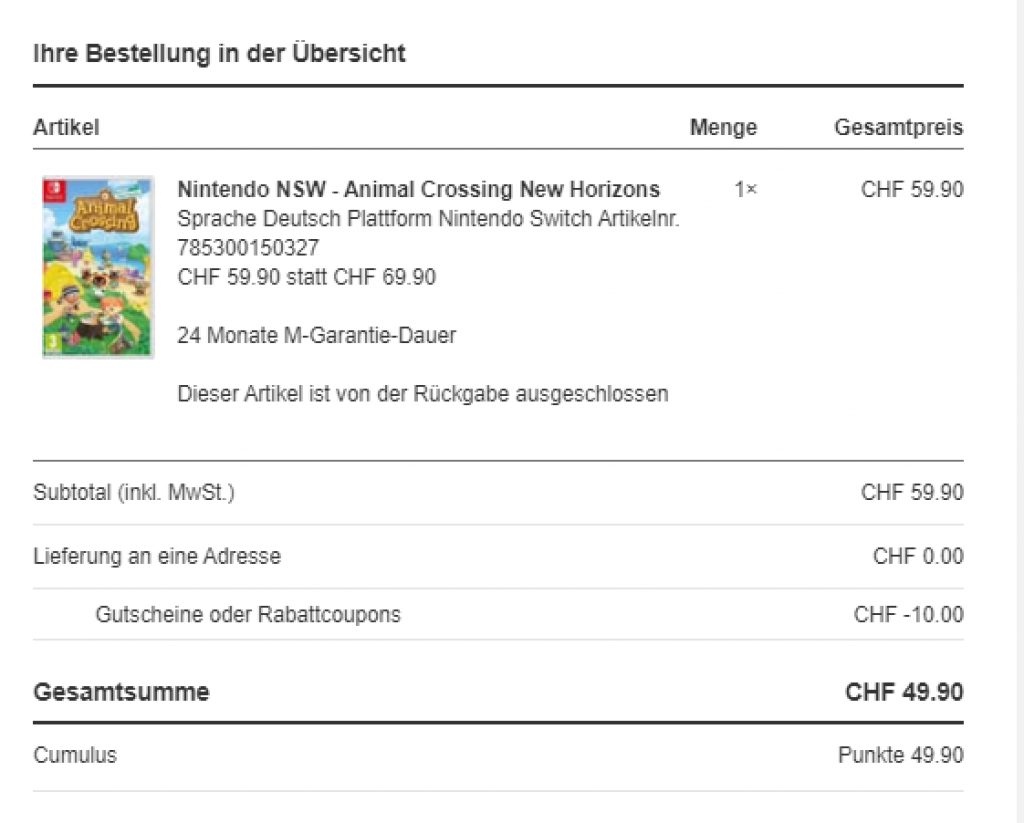Click the CHF 59.90 statt CHF 69.90 text
This screenshot has height=823, width=1024.
[306, 277]
